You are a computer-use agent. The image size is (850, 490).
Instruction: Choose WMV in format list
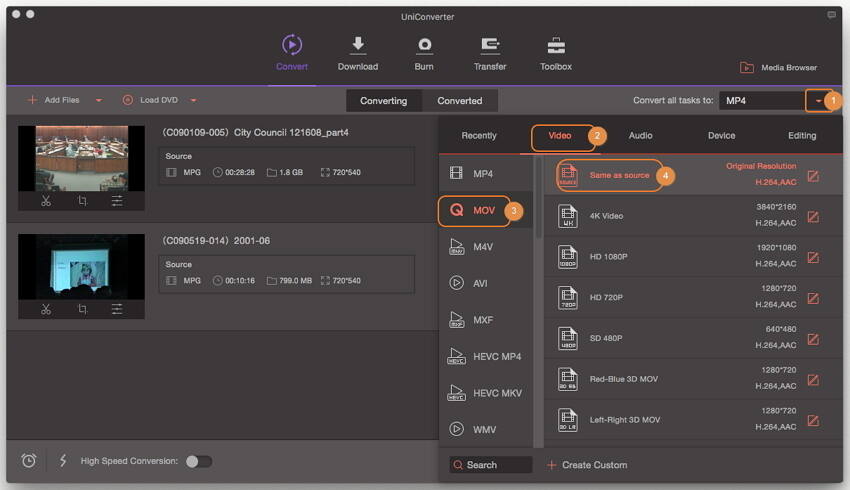485,429
